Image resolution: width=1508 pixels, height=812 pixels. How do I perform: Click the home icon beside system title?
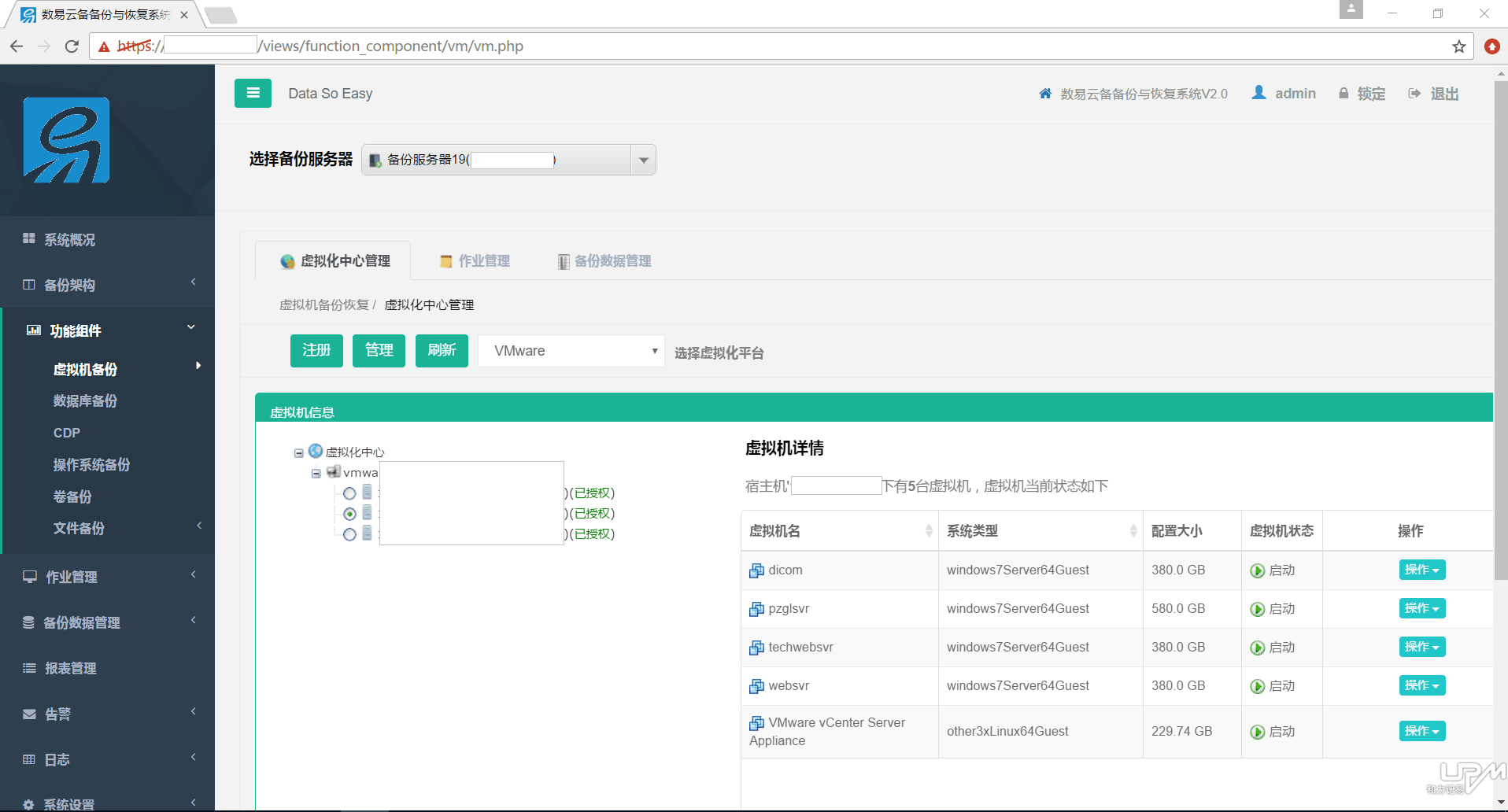pos(1045,94)
